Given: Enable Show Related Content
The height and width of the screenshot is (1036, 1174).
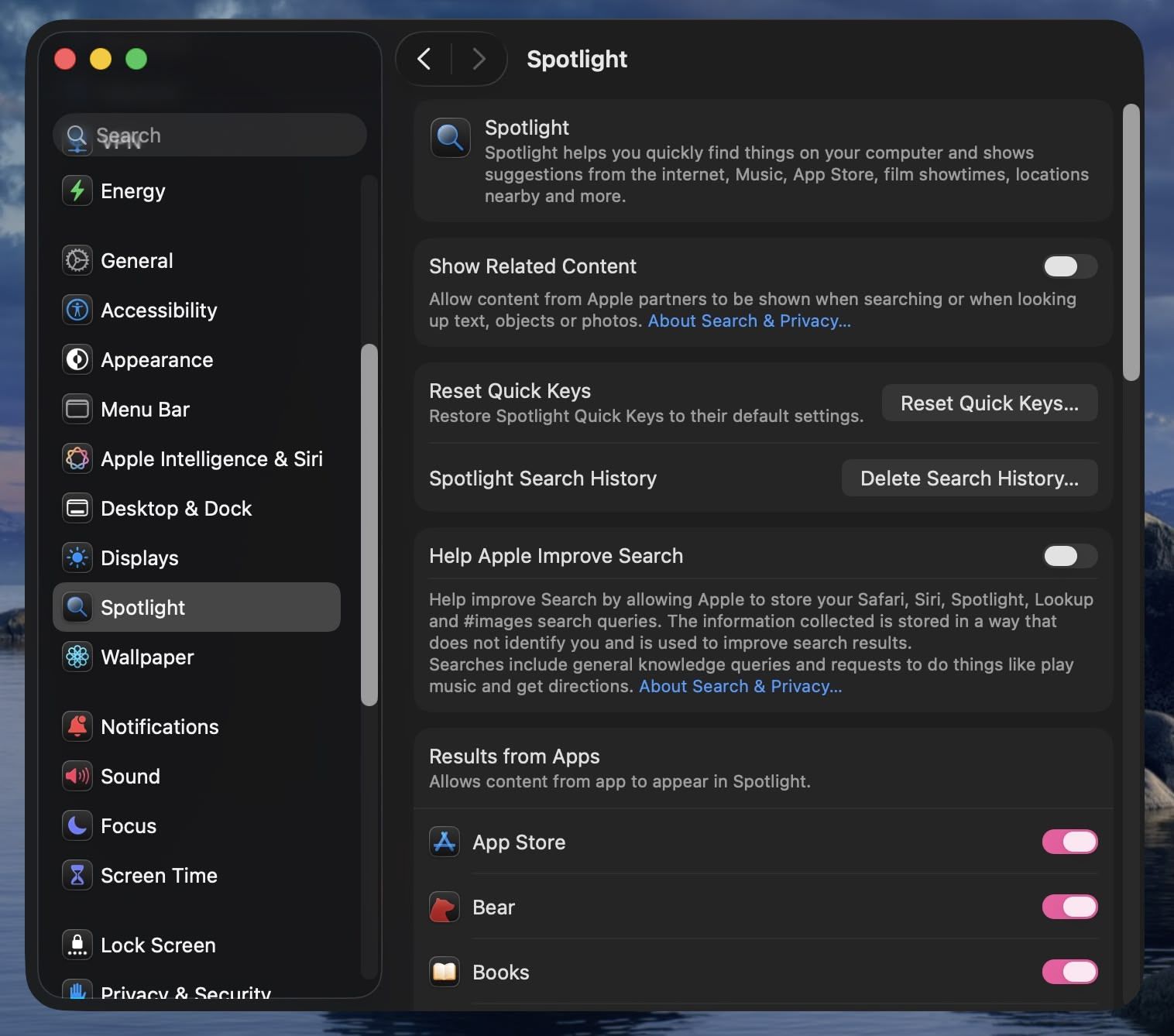Looking at the screenshot, I should pyautogui.click(x=1069, y=266).
